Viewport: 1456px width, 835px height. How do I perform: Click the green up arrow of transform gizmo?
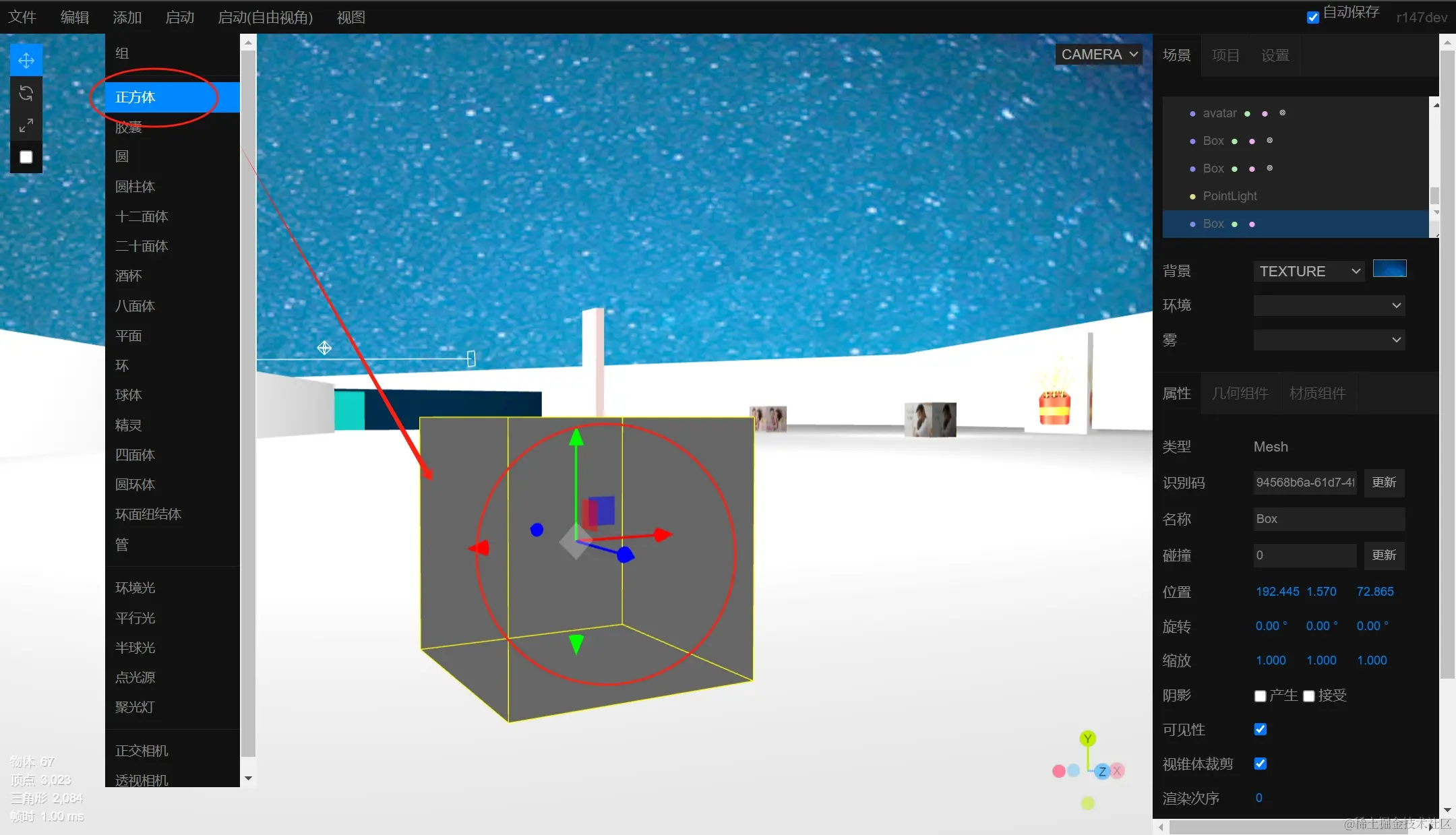pos(576,439)
